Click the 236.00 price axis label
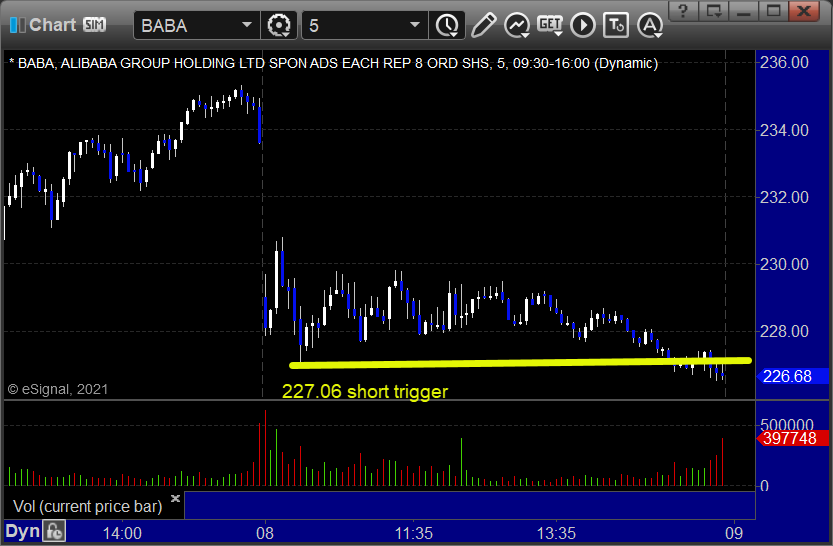This screenshot has height=546, width=833. coord(784,63)
